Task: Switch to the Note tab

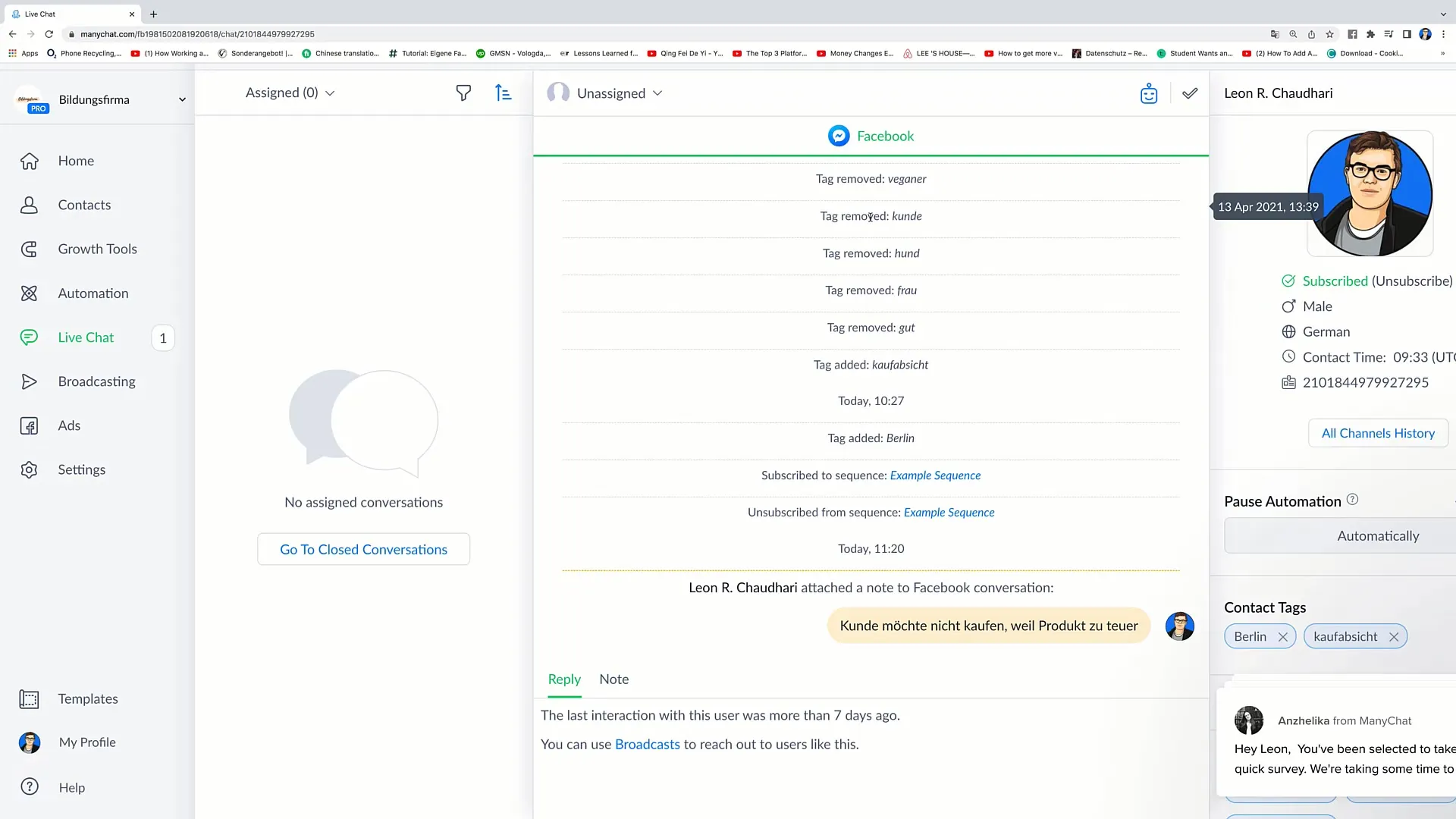Action: point(614,678)
